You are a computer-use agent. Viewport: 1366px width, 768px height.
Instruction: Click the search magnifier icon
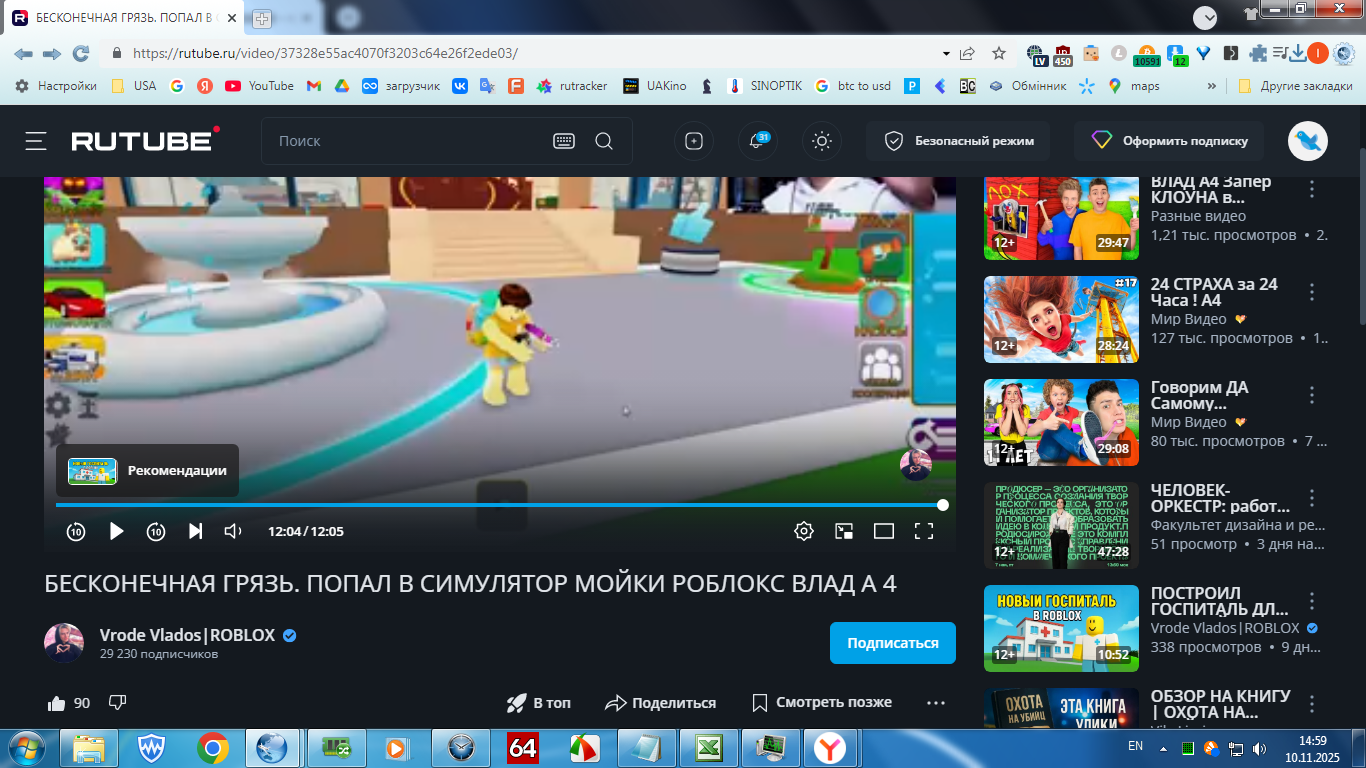click(604, 141)
